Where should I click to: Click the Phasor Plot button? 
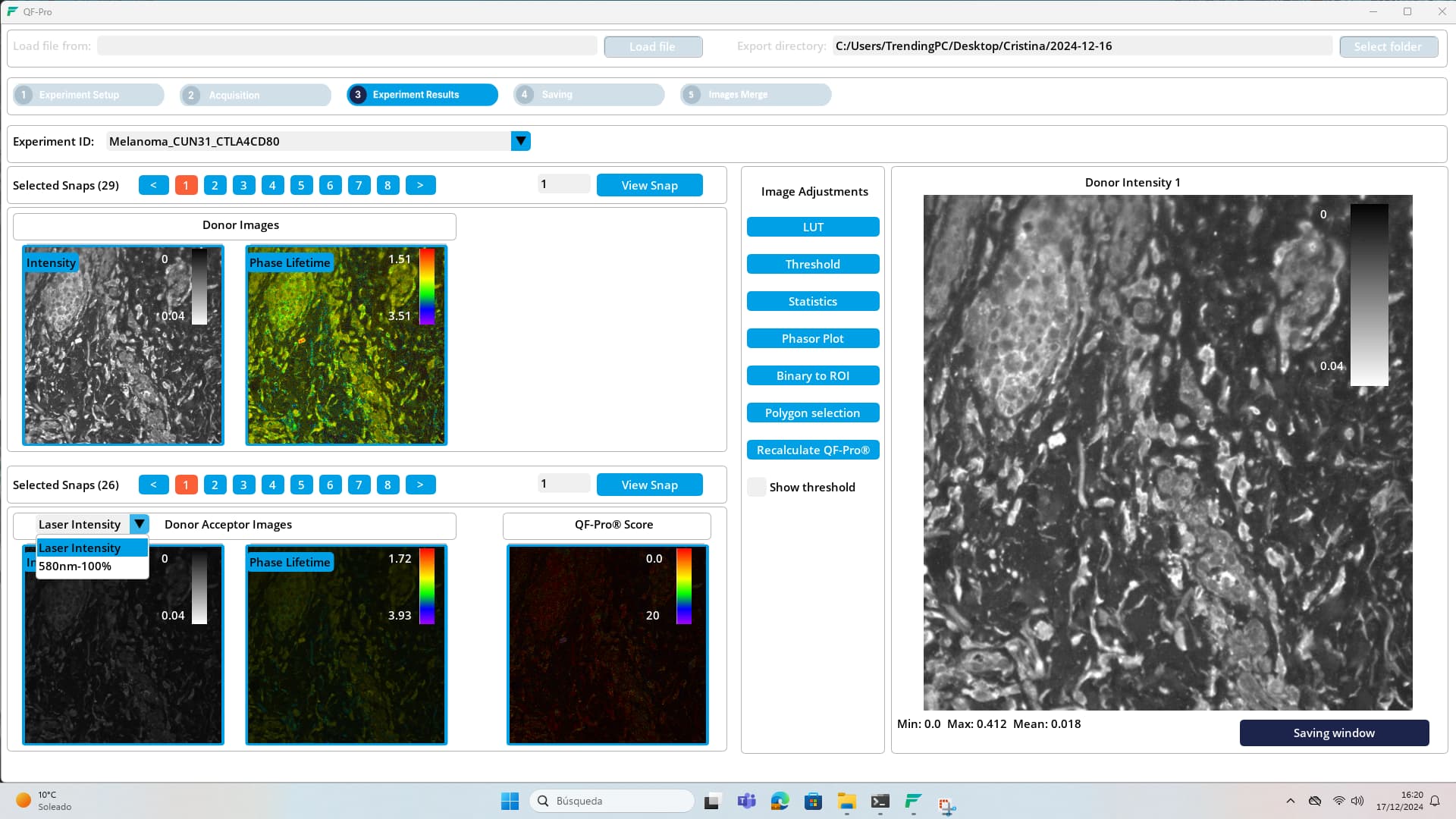pos(812,338)
